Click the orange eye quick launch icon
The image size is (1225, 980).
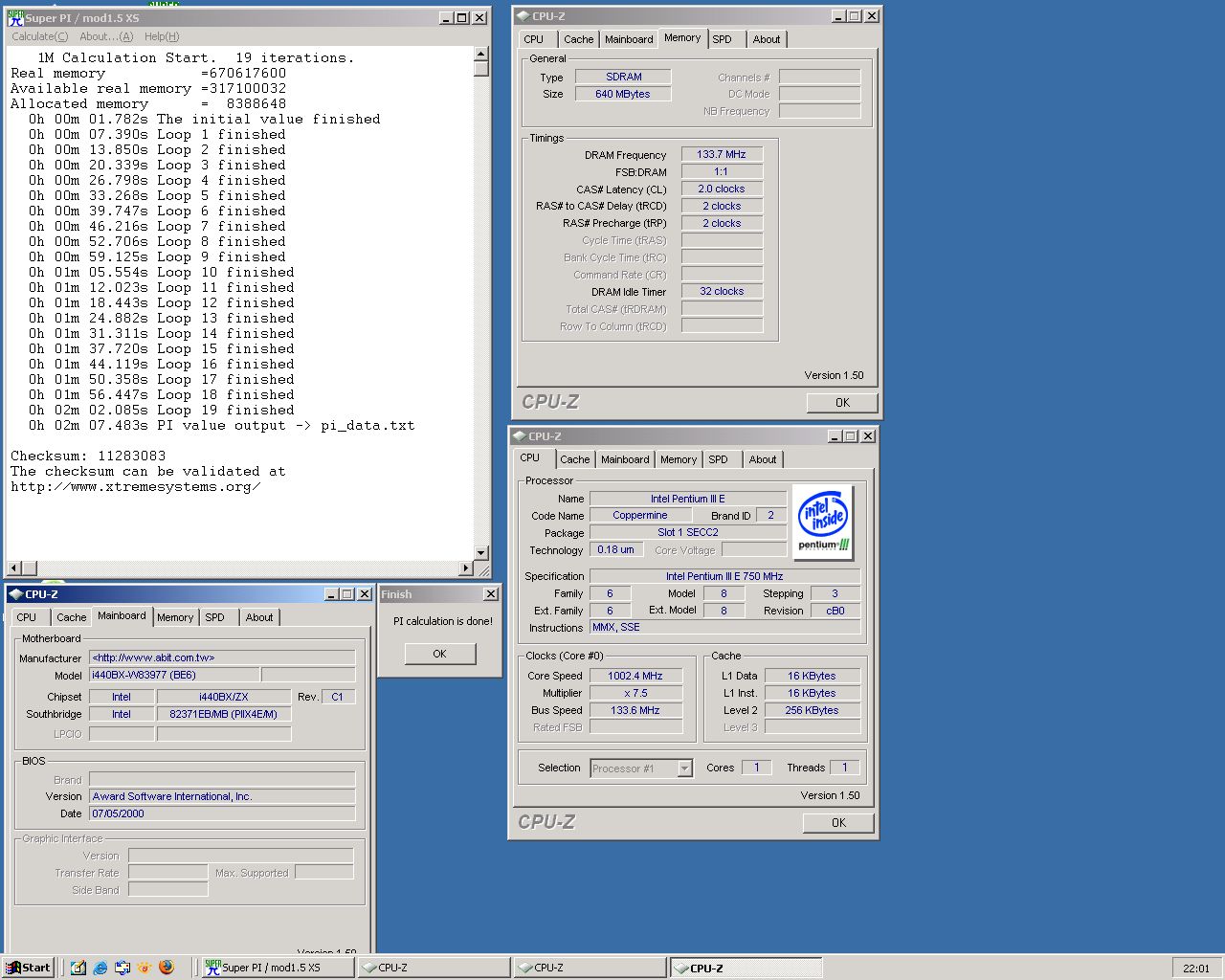[145, 968]
